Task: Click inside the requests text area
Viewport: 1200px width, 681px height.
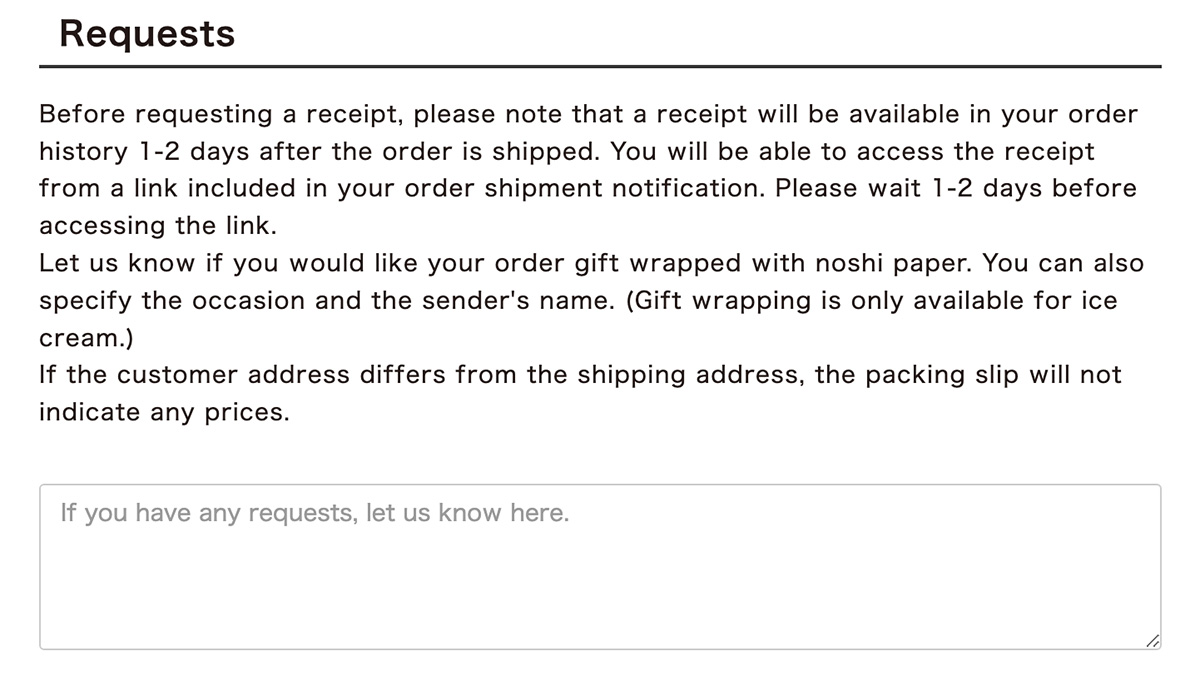Action: (x=600, y=567)
